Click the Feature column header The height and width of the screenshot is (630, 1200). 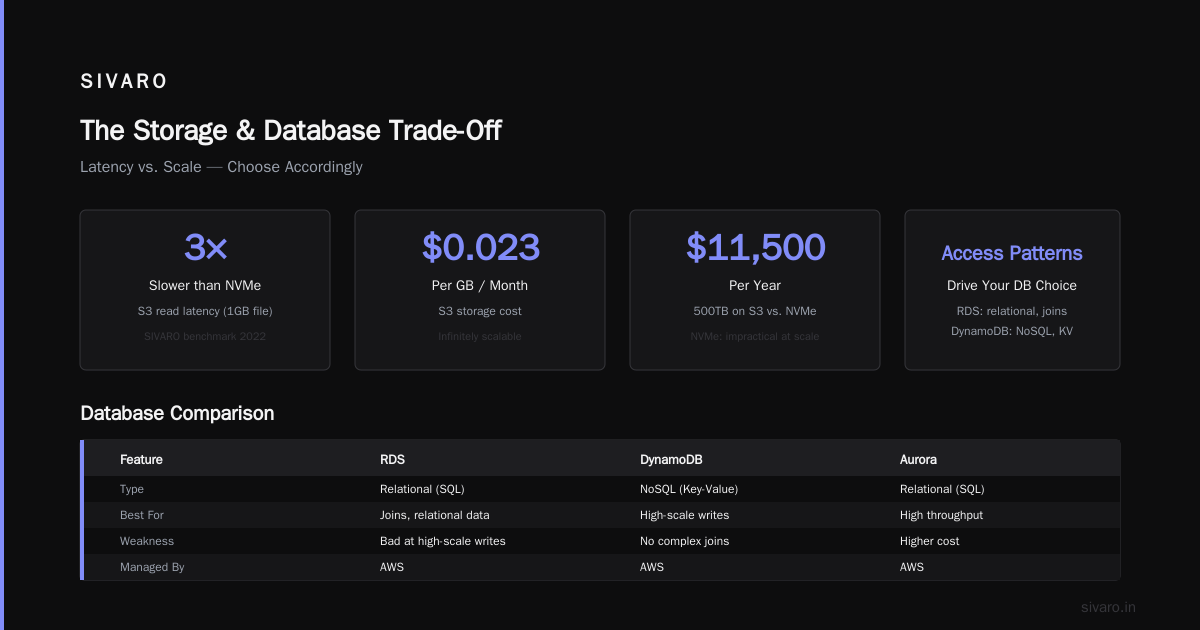141,459
